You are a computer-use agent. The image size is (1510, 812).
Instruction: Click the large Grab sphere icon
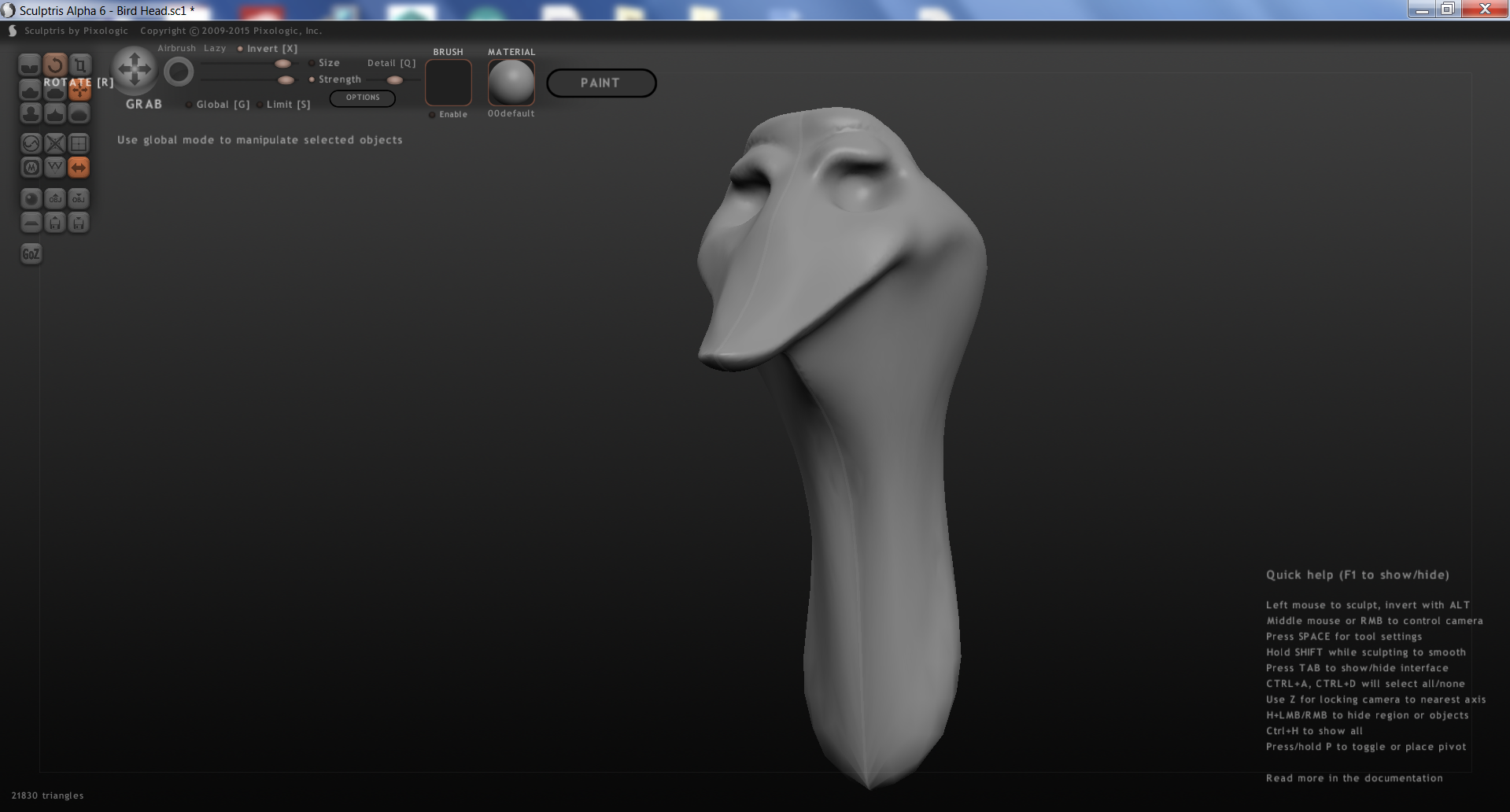[x=135, y=70]
